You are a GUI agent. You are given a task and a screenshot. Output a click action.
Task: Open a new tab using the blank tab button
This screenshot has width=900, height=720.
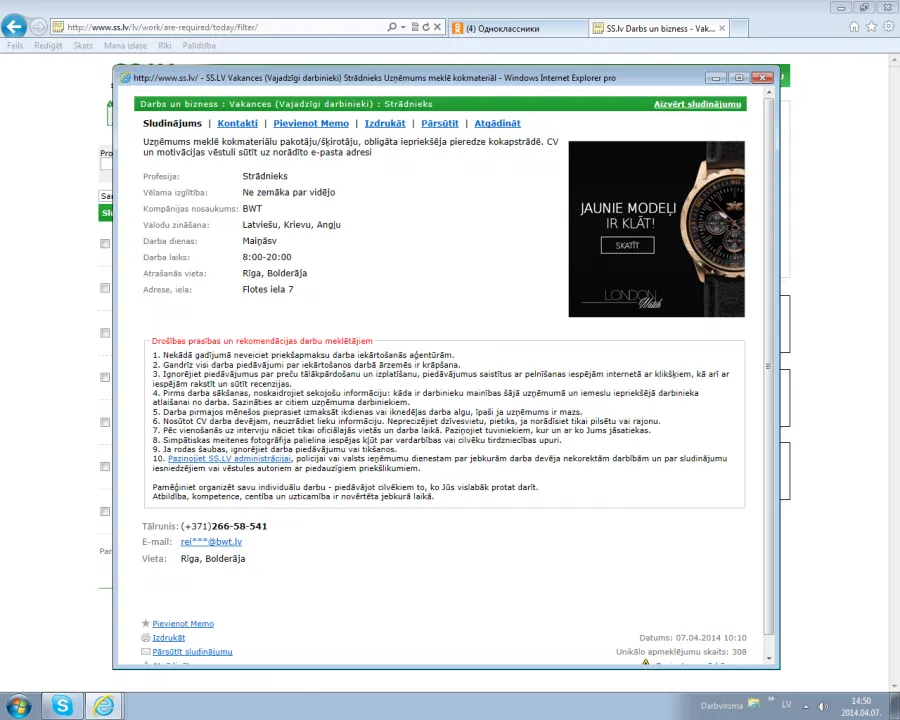tap(739, 28)
